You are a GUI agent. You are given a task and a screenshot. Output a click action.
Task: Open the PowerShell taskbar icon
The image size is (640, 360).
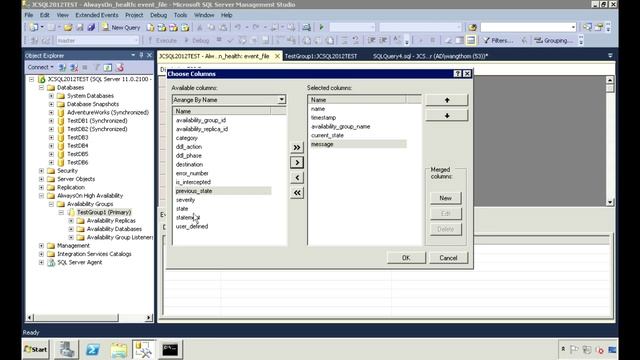pyautogui.click(x=93, y=350)
